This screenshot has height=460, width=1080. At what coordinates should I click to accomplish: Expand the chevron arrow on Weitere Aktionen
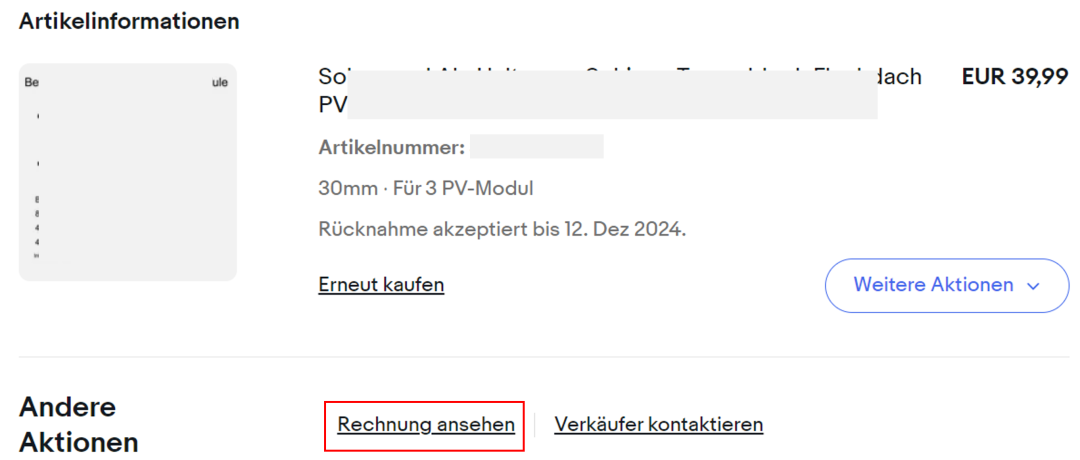1034,286
